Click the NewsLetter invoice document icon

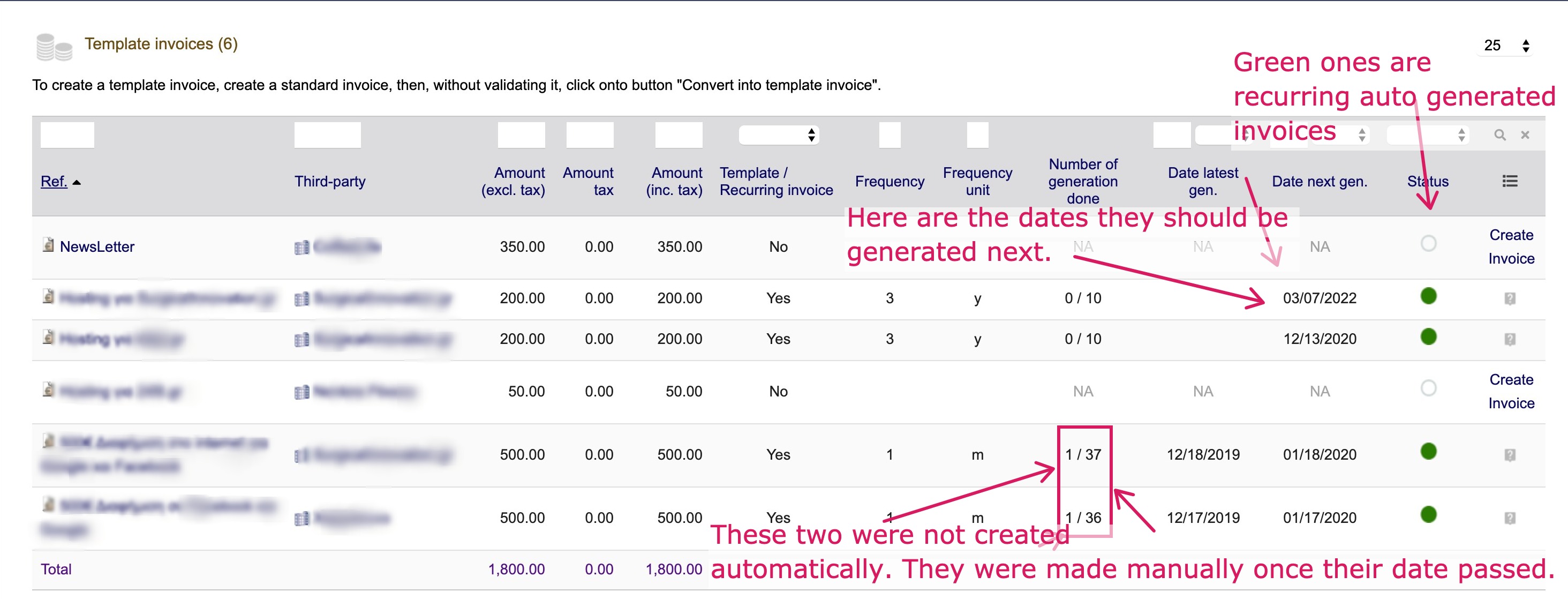(x=48, y=245)
